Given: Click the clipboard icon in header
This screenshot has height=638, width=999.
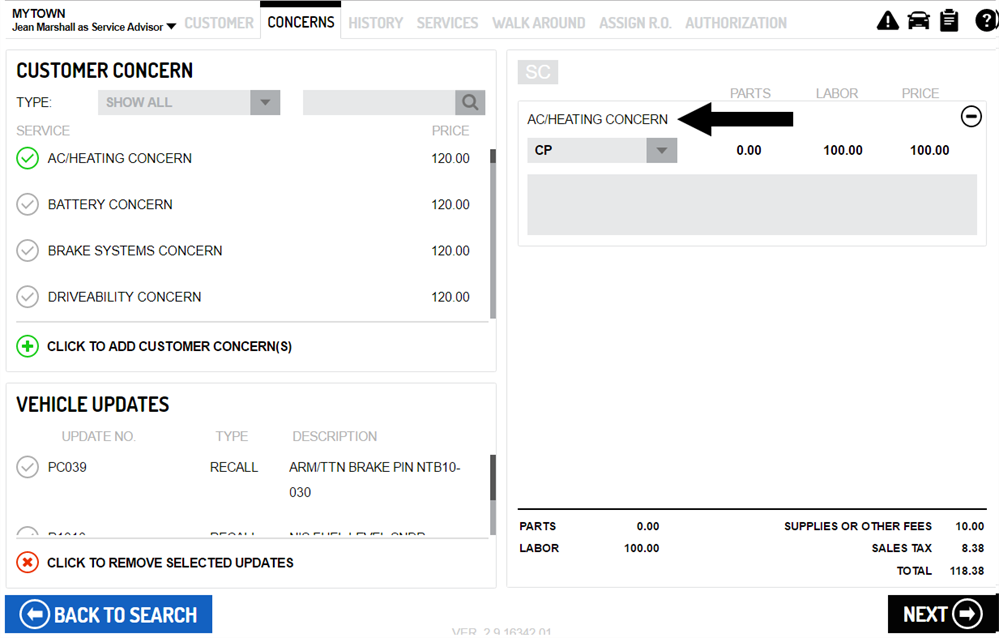Looking at the screenshot, I should (x=949, y=21).
